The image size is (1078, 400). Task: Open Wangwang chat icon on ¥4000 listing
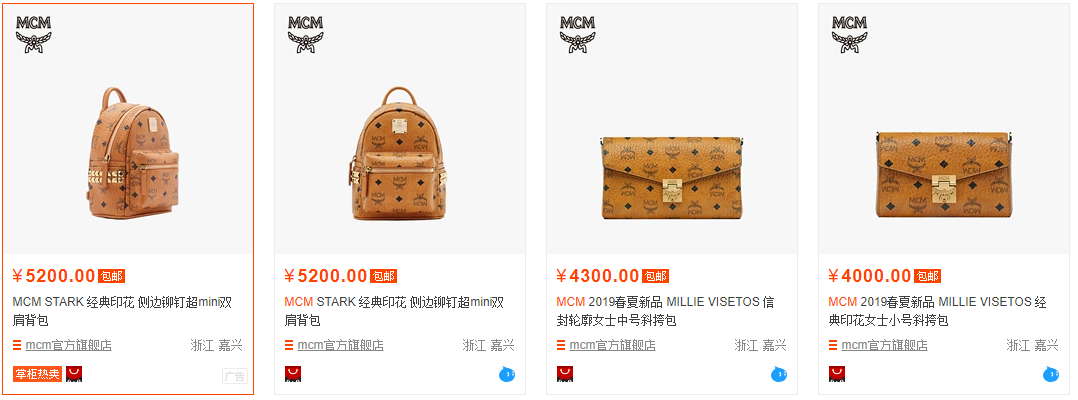[1051, 375]
